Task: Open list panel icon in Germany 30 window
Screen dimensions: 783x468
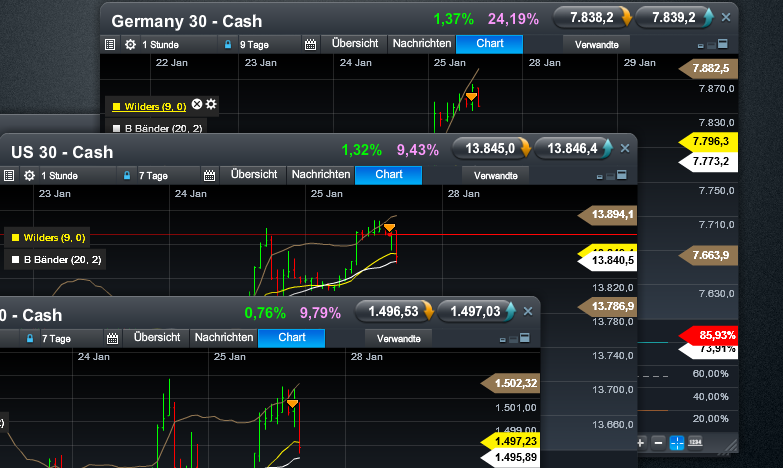Action: tap(110, 44)
